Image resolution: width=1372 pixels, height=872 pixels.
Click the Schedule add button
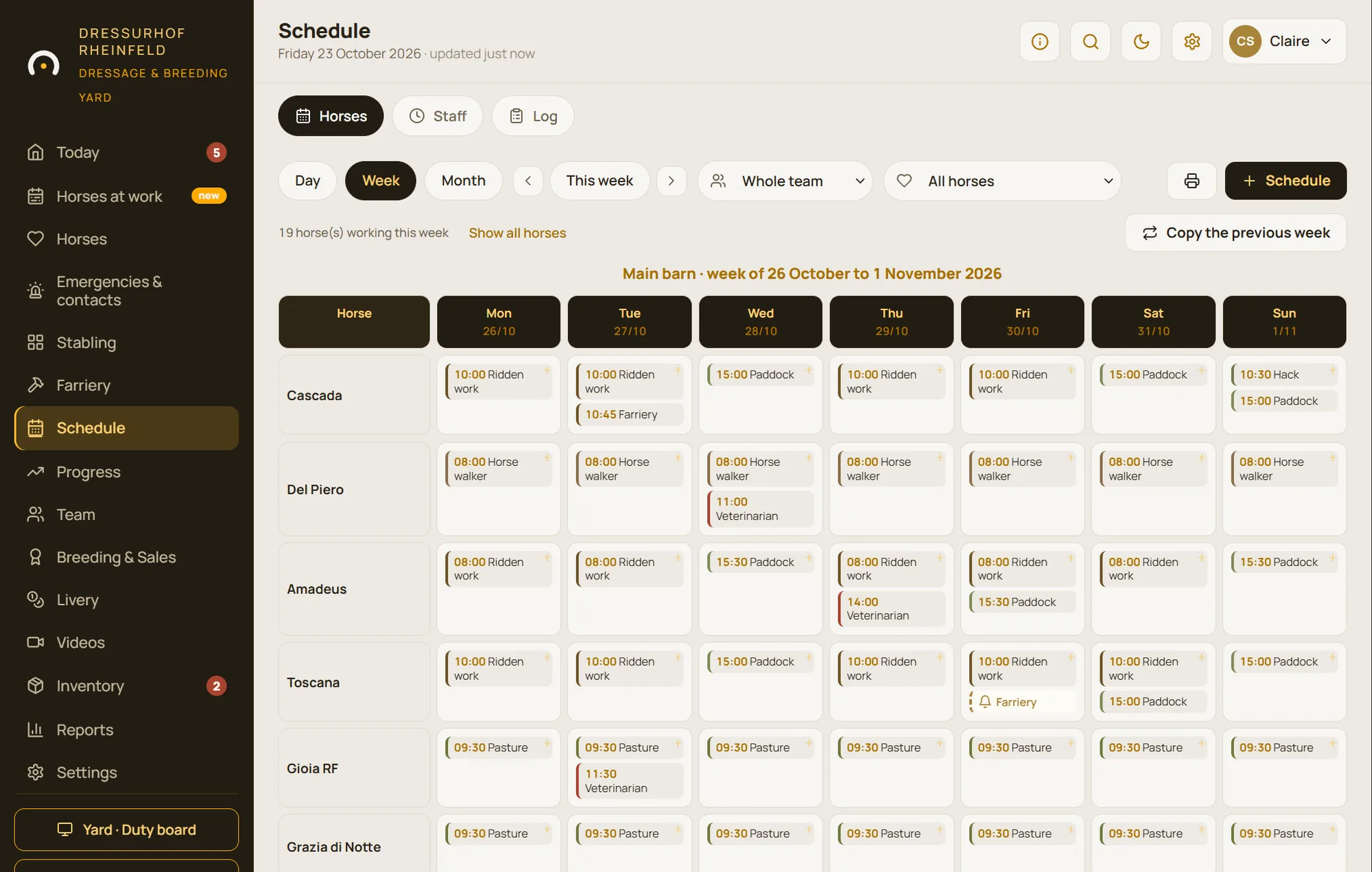pyautogui.click(x=1286, y=180)
